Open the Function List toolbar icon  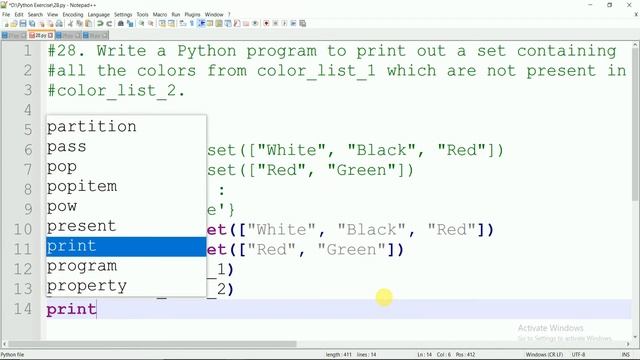237,24
